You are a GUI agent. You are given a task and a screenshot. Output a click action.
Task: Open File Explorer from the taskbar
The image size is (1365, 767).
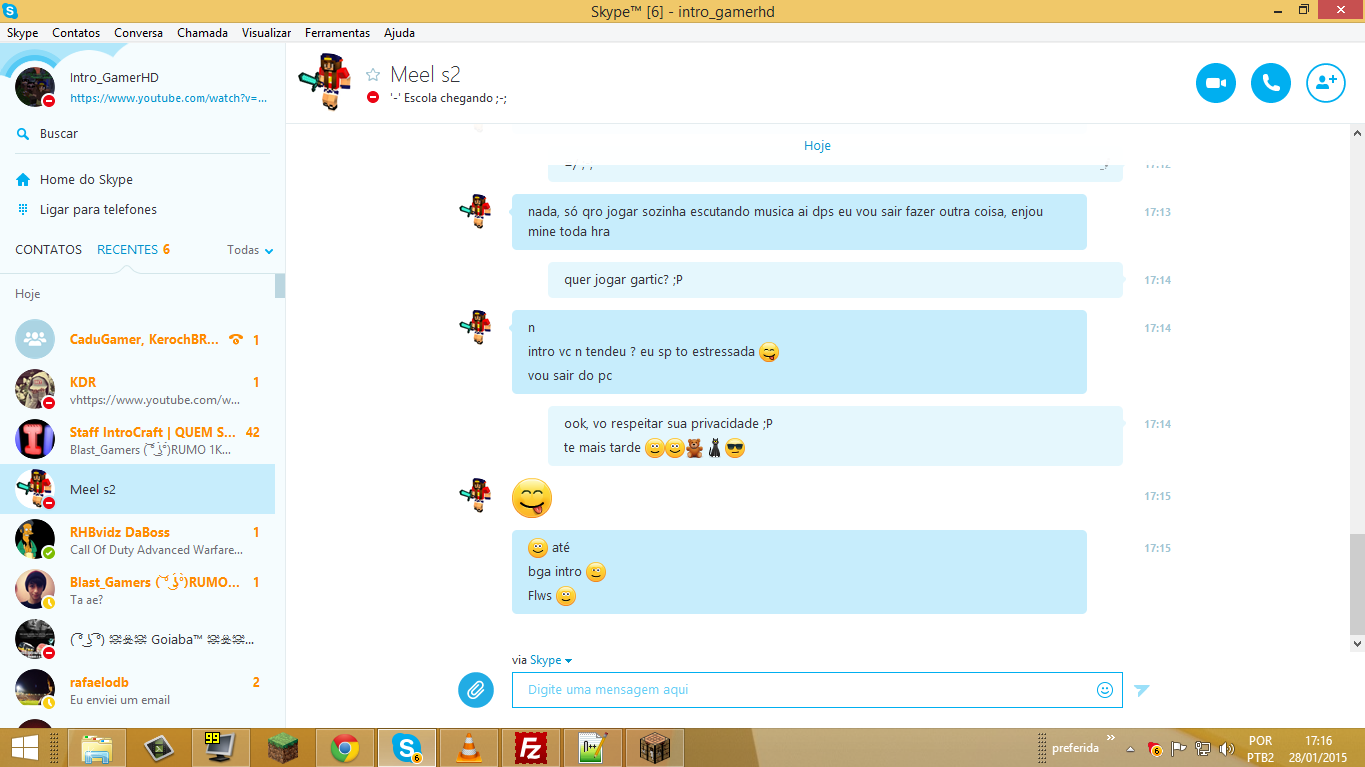coord(97,747)
